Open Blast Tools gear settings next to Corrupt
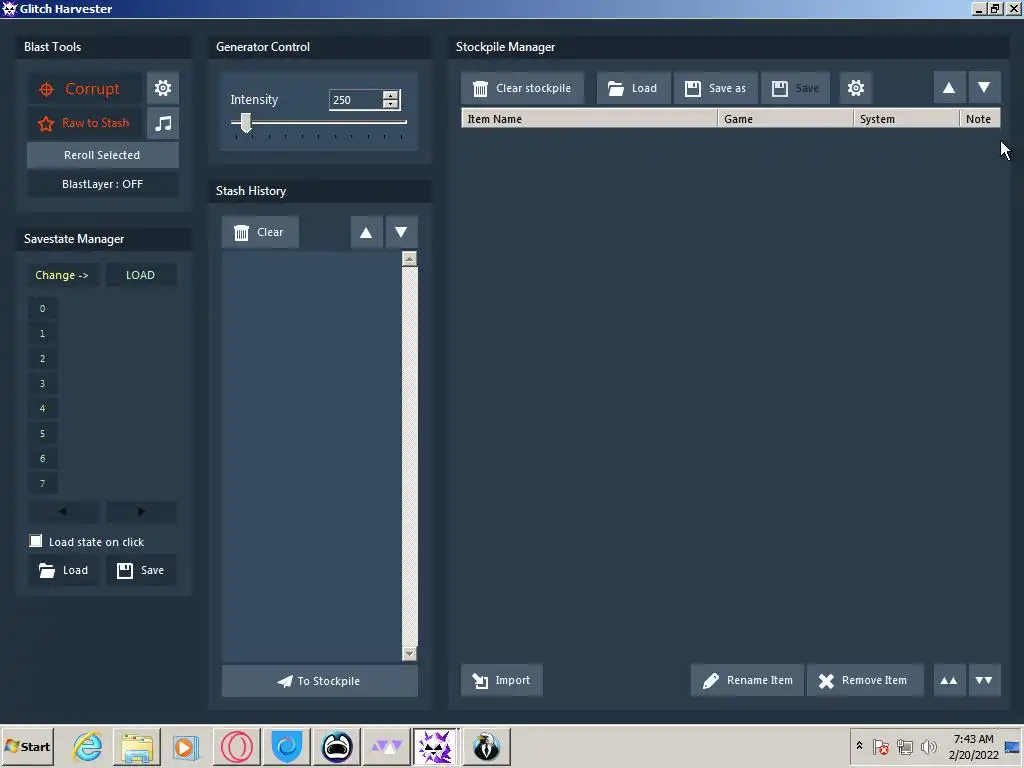The height and width of the screenshot is (768, 1024). [x=163, y=88]
